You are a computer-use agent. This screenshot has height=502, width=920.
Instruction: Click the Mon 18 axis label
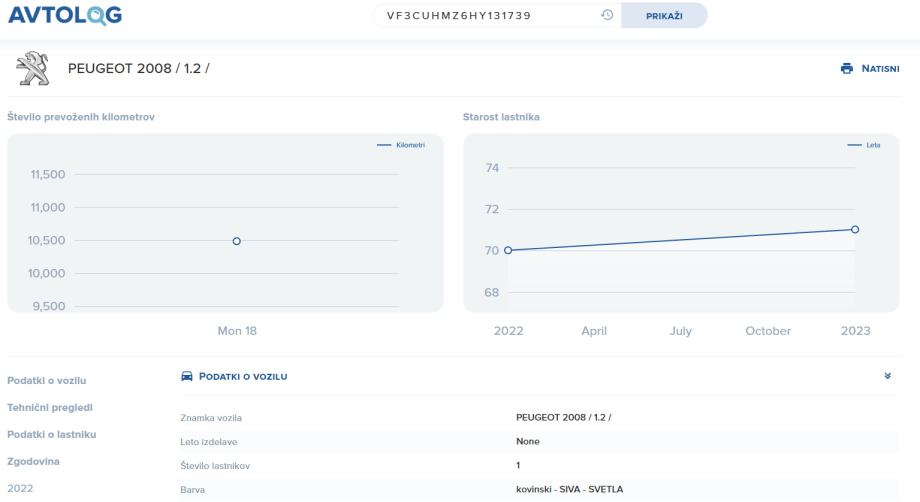(237, 331)
